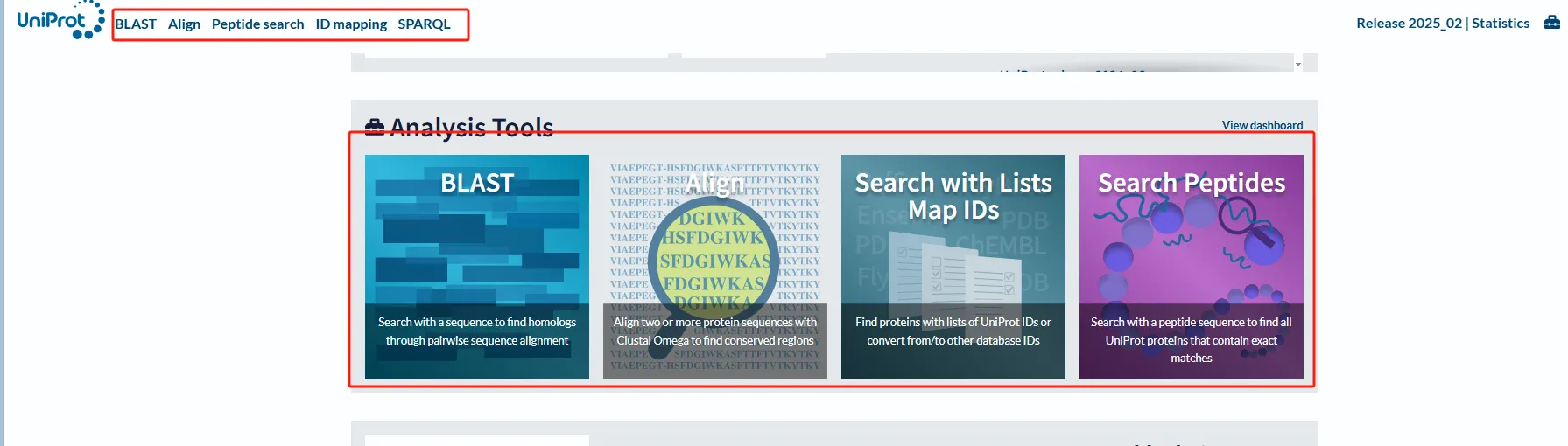Click the View dashboard link

tap(1262, 125)
